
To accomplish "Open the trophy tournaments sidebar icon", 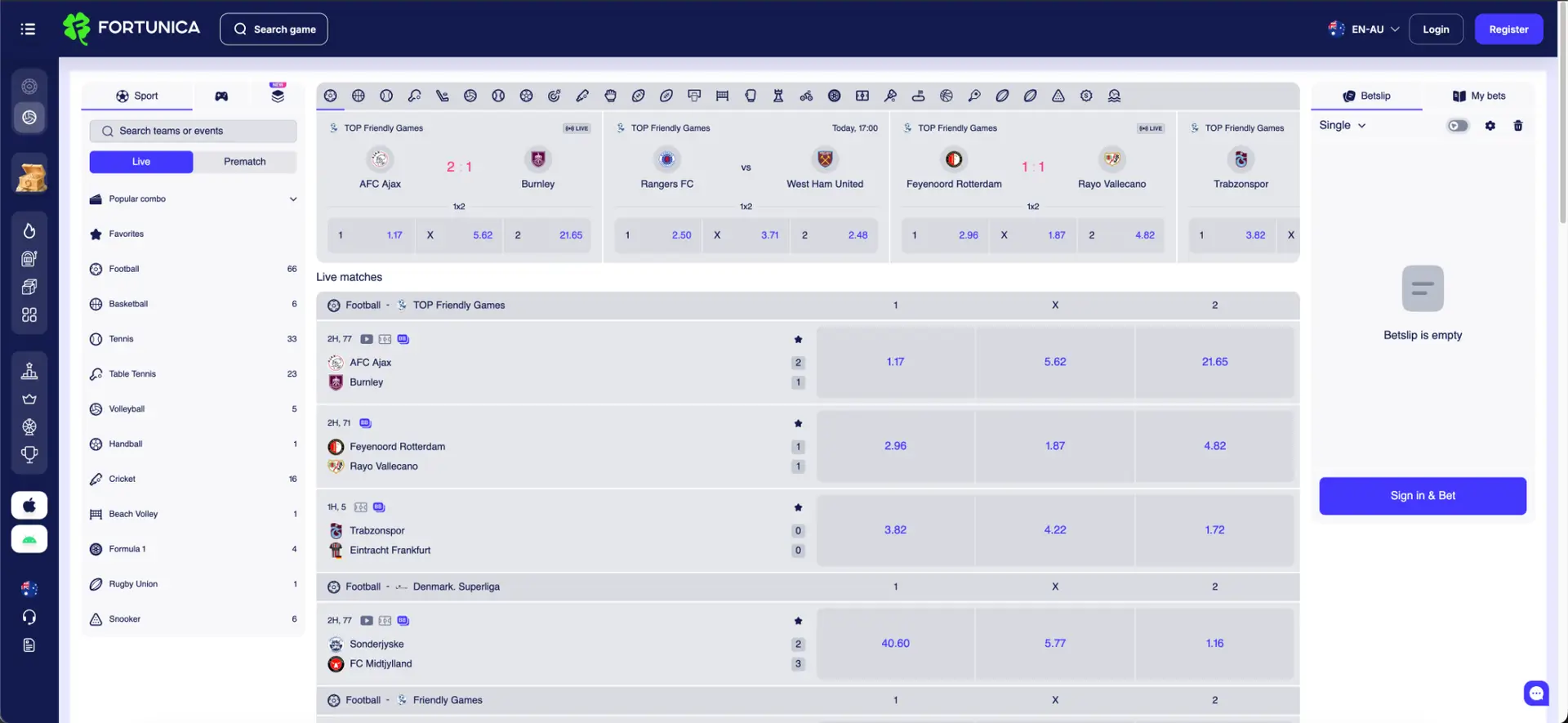I will coord(29,455).
